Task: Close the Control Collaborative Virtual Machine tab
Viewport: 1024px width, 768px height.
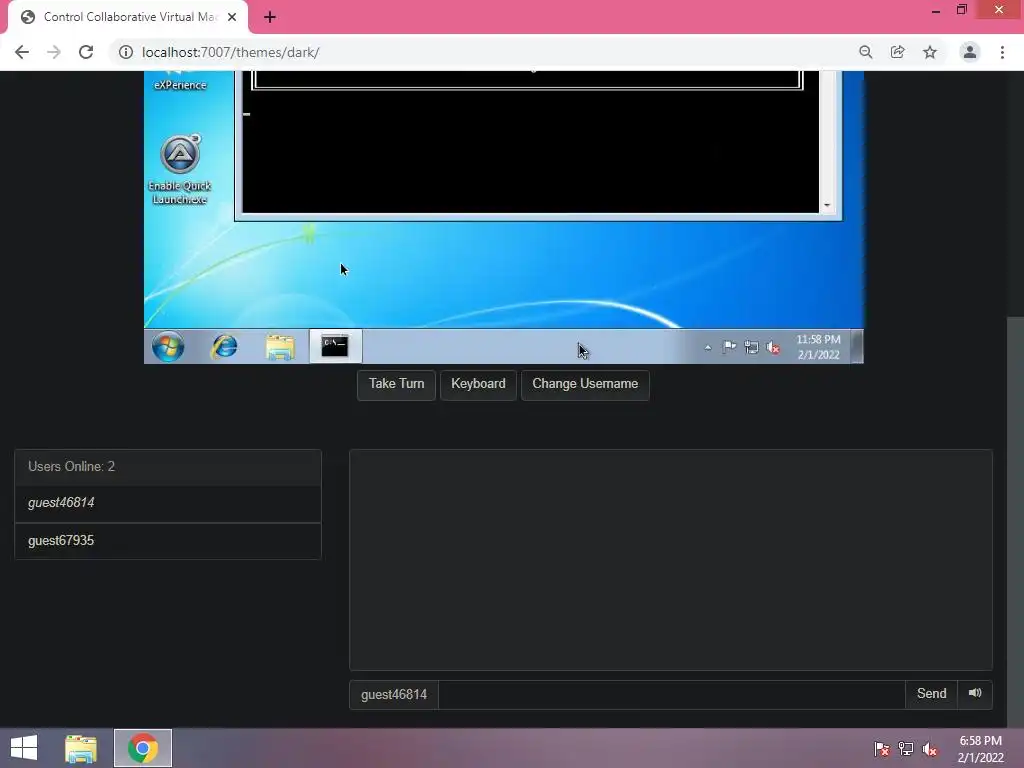Action: click(x=232, y=17)
